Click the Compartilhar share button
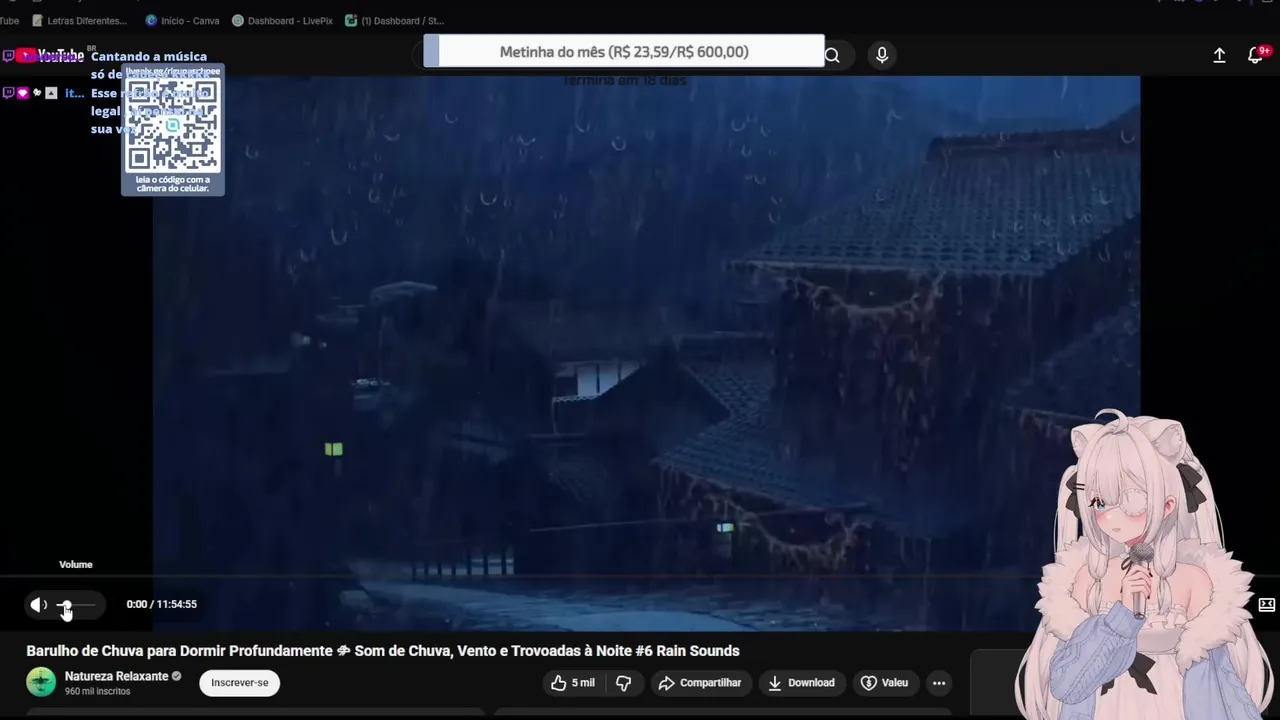 point(699,683)
